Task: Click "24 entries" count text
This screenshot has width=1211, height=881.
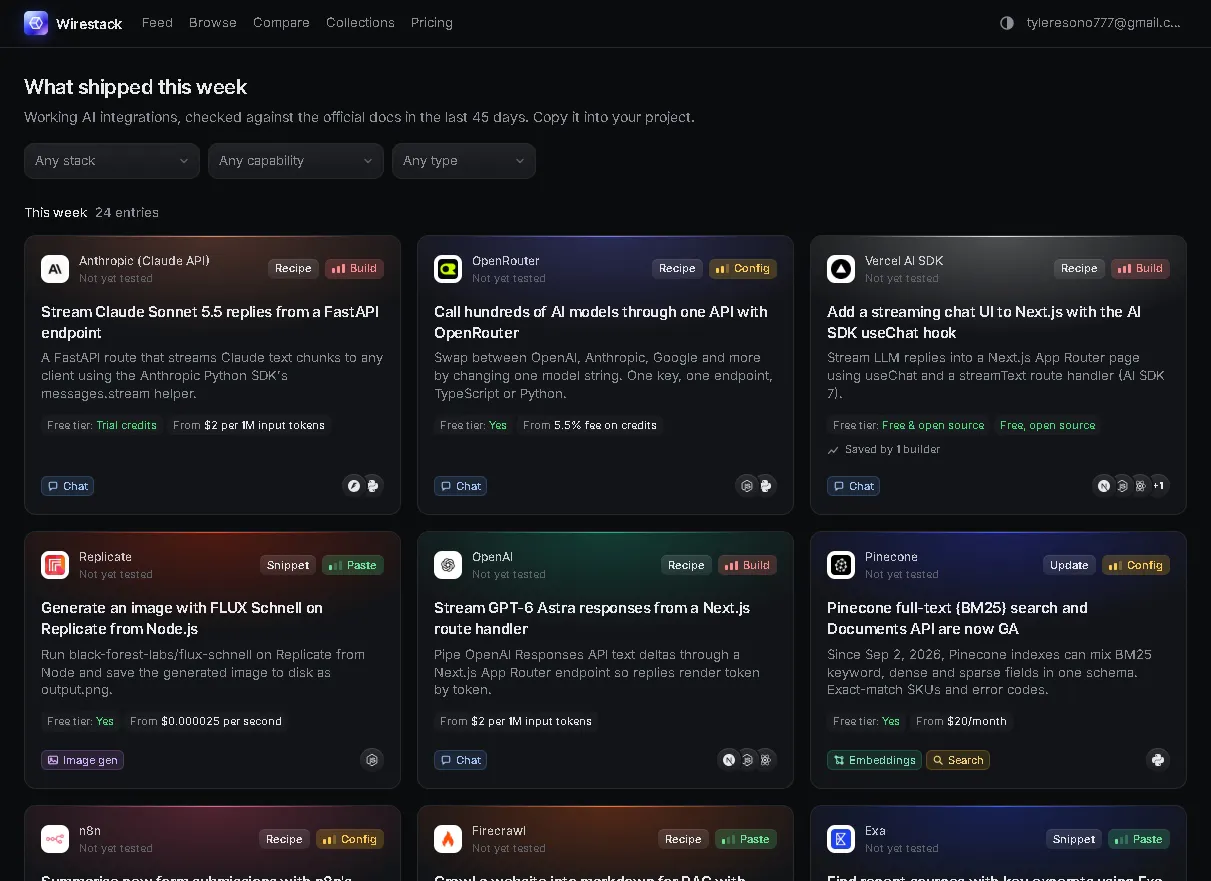Action: tap(127, 213)
